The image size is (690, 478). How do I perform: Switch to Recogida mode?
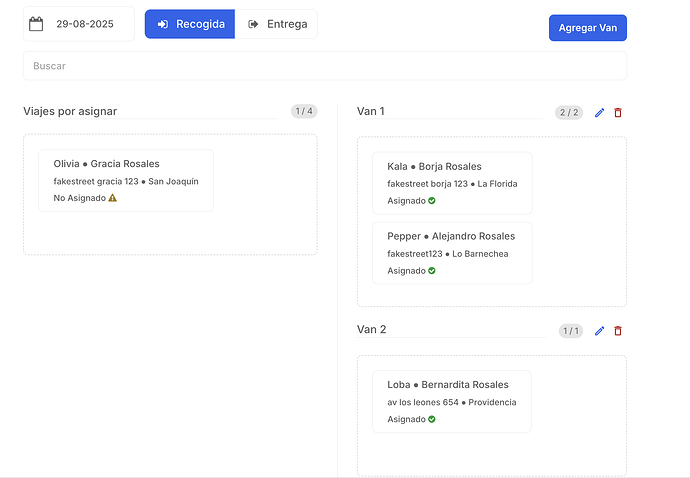point(190,24)
